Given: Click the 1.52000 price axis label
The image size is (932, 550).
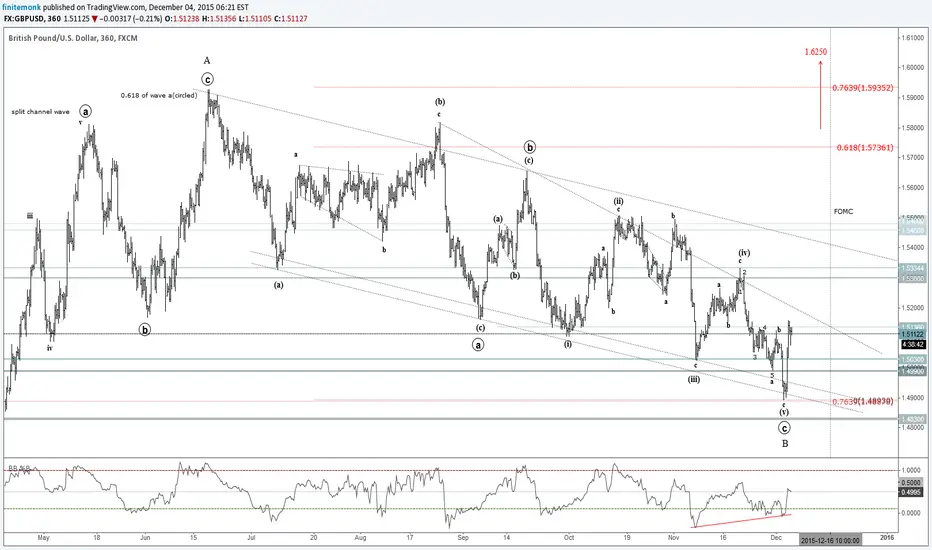Looking at the screenshot, I should (x=912, y=308).
